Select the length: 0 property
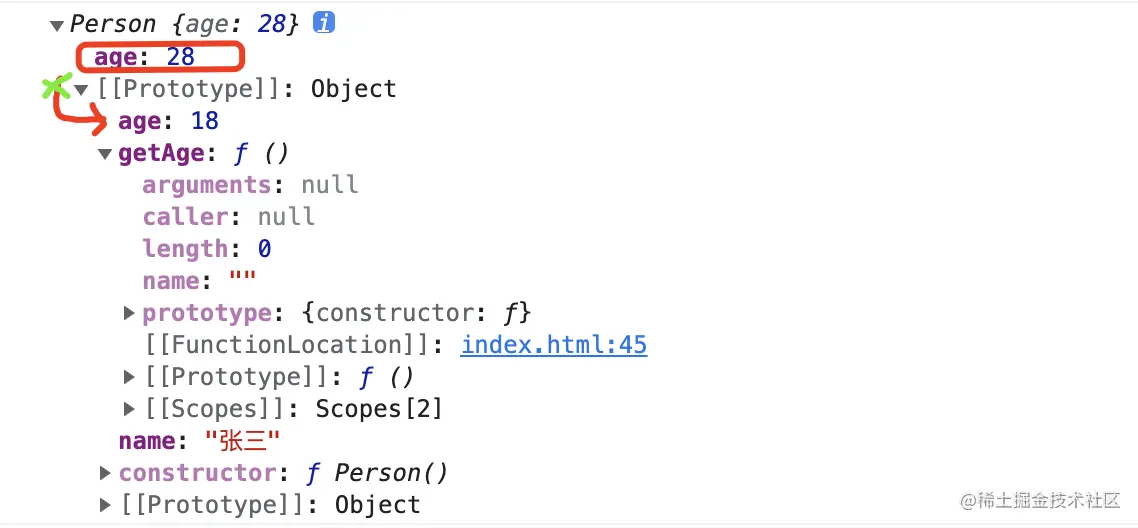The image size is (1138, 528). [x=206, y=249]
